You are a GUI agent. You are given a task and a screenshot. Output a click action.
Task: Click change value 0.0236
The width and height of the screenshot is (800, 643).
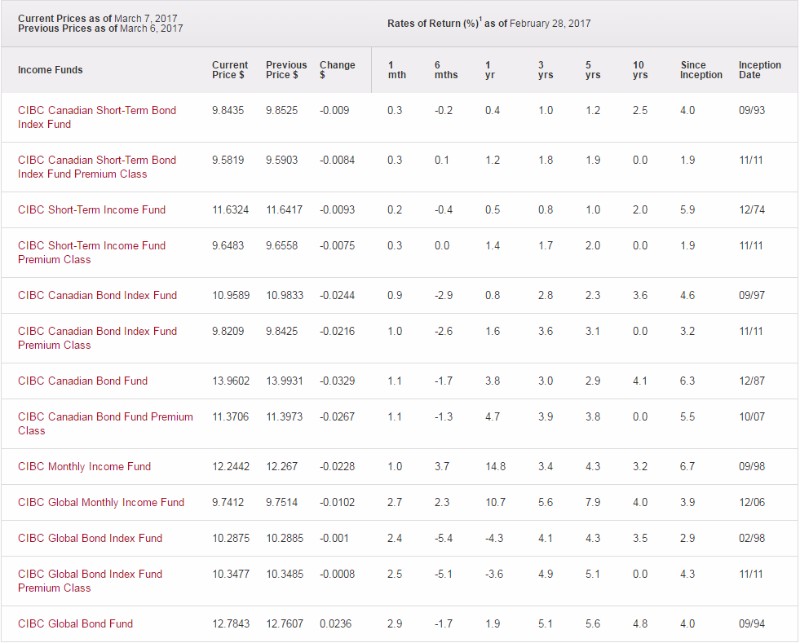(335, 624)
